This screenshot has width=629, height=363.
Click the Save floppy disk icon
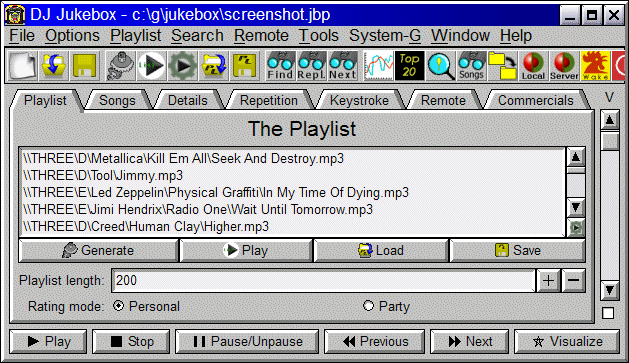85,66
